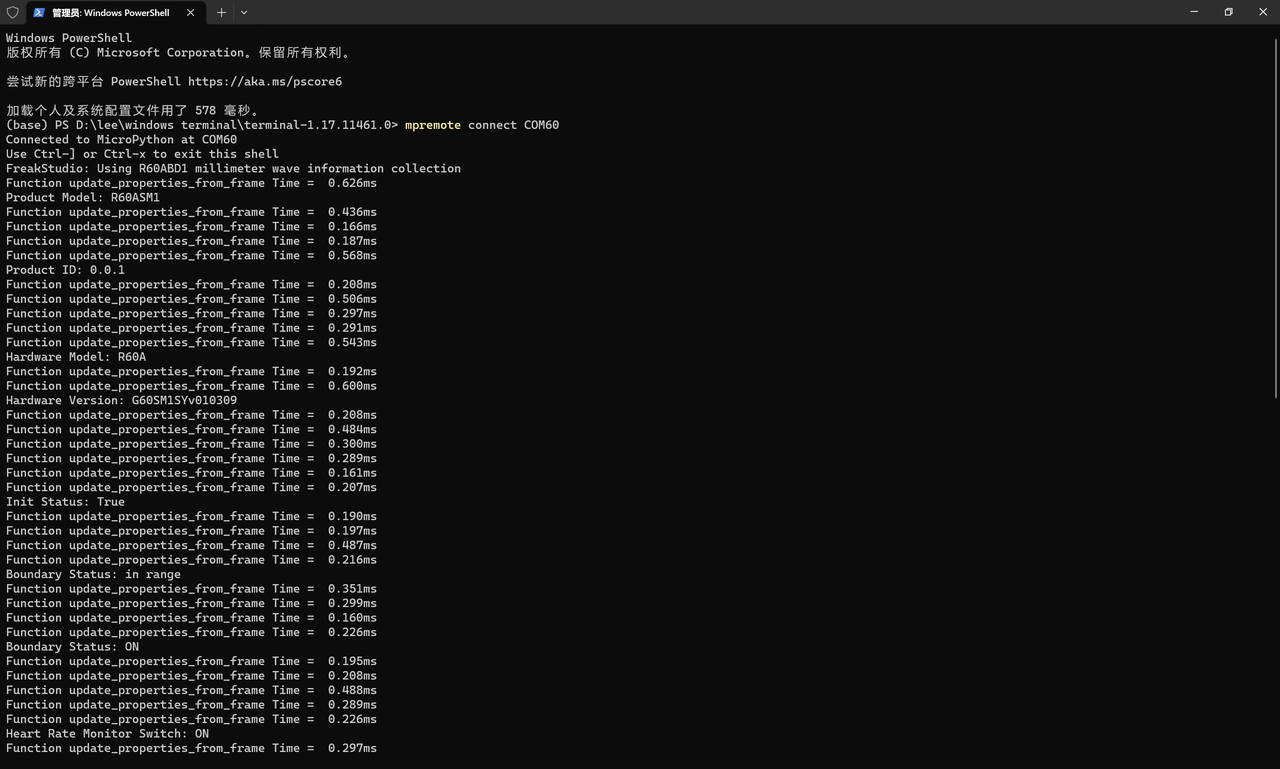Viewport: 1280px width, 769px height.
Task: Minimize the terminal window
Action: click(x=1194, y=12)
